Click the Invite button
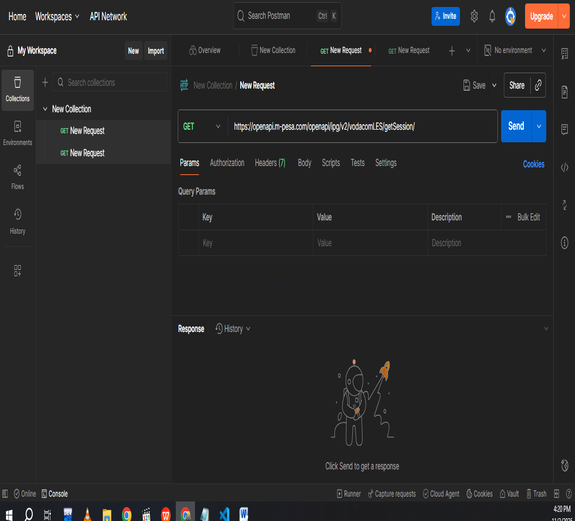 [446, 16]
